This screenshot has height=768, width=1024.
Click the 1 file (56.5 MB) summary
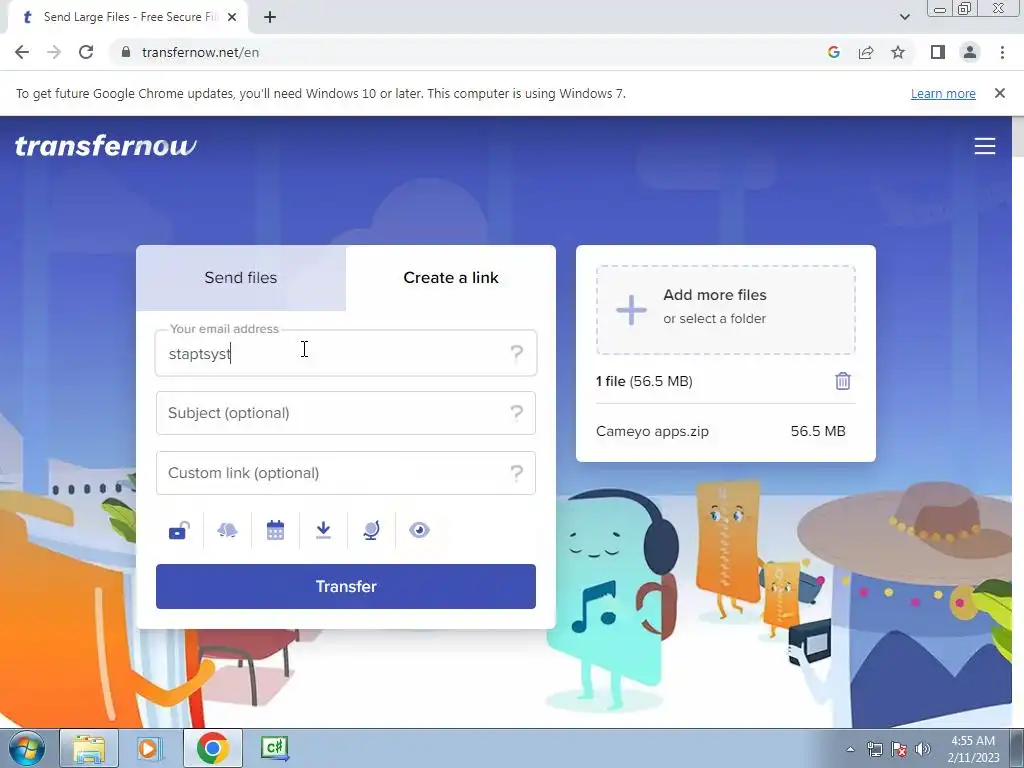click(x=644, y=381)
